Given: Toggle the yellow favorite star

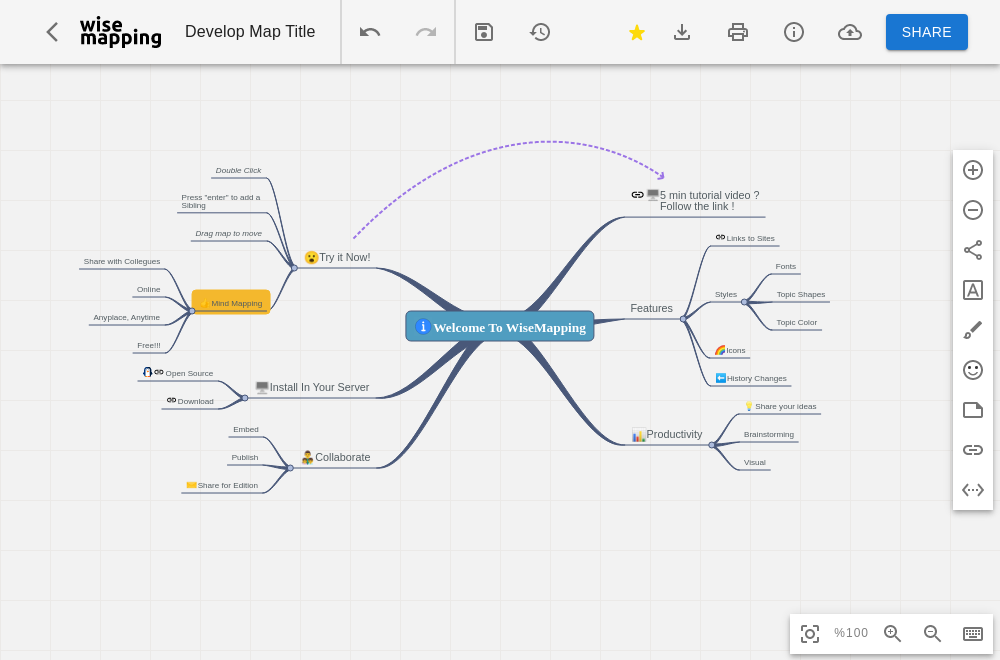Looking at the screenshot, I should [636, 32].
